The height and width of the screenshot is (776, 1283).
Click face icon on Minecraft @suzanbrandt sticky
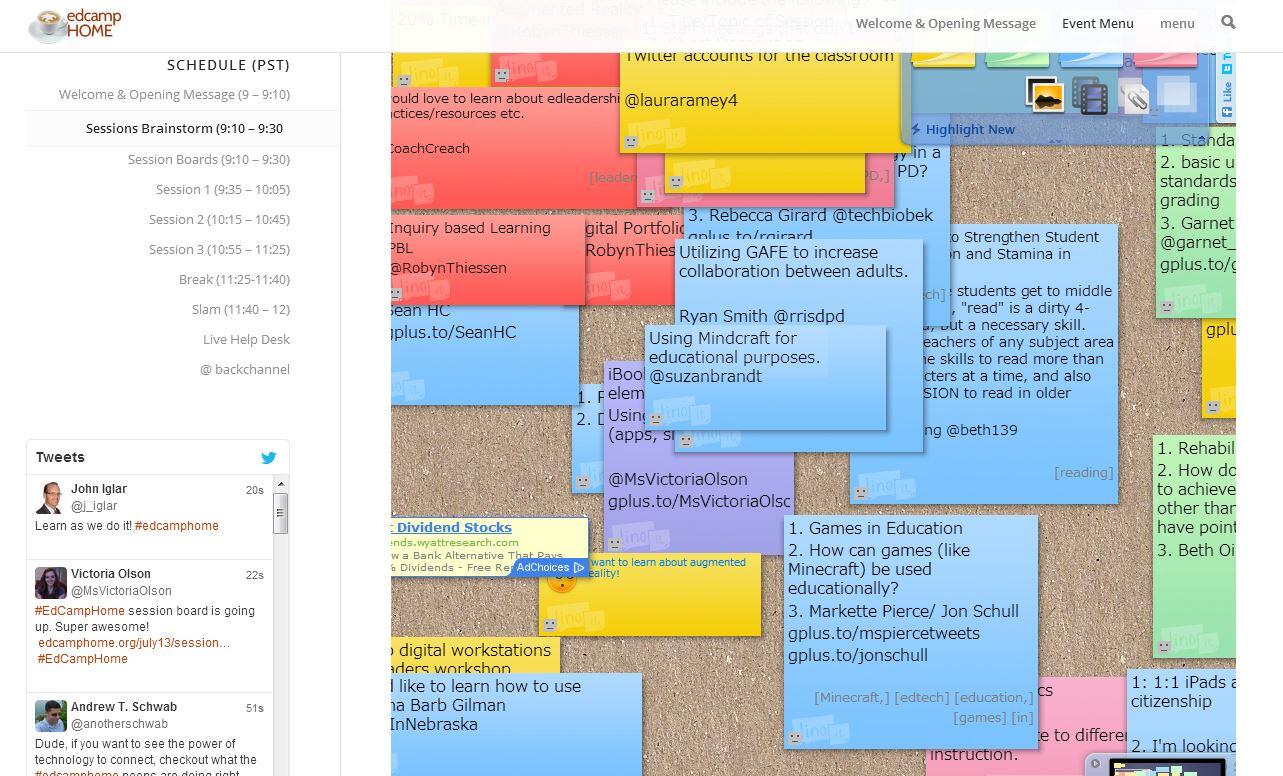(656, 418)
